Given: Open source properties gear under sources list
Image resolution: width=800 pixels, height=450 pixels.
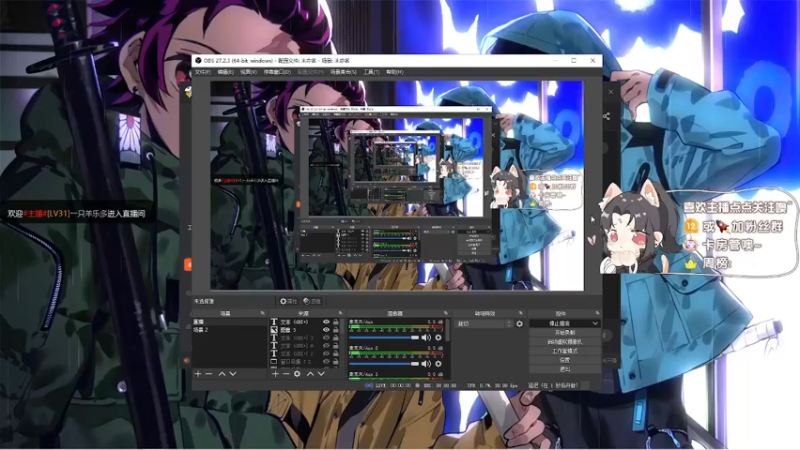Looking at the screenshot, I should (x=297, y=374).
